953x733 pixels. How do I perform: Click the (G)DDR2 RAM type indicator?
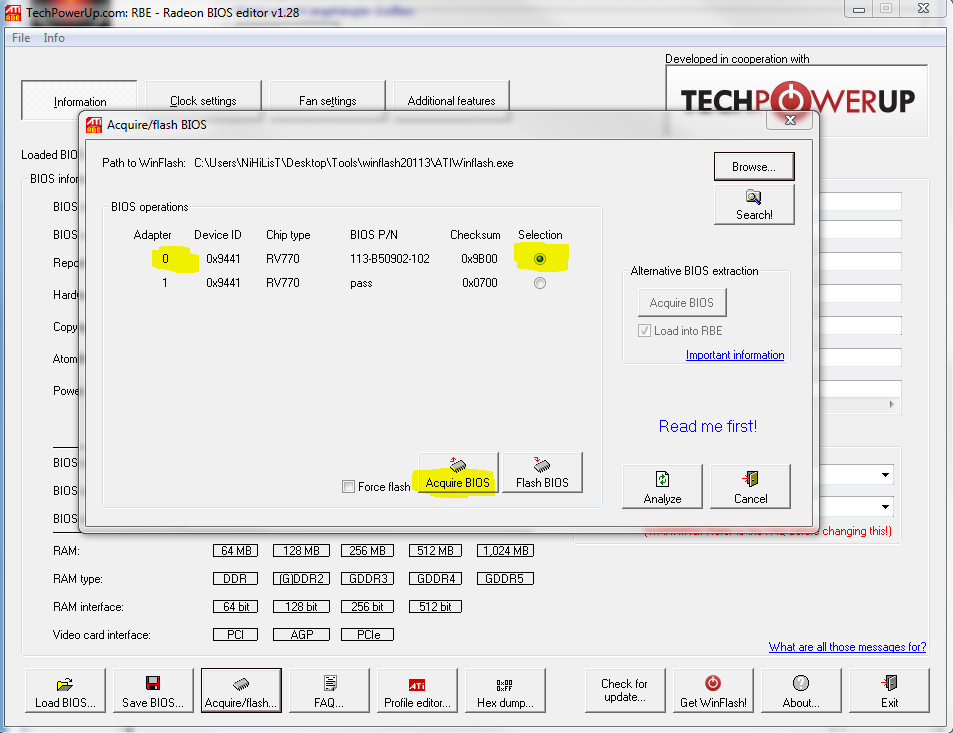coord(301,579)
